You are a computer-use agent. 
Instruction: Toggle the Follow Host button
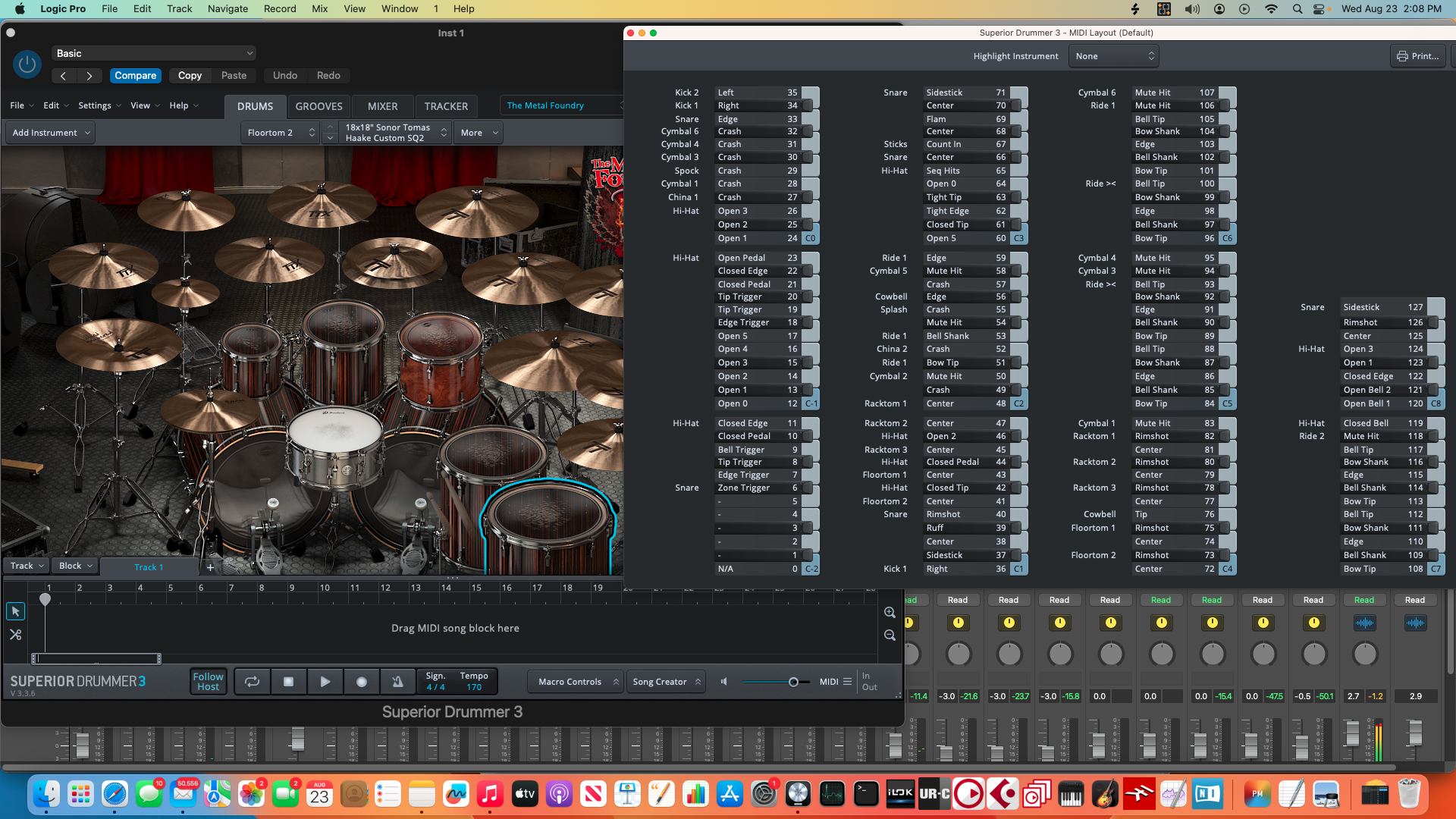click(x=208, y=681)
